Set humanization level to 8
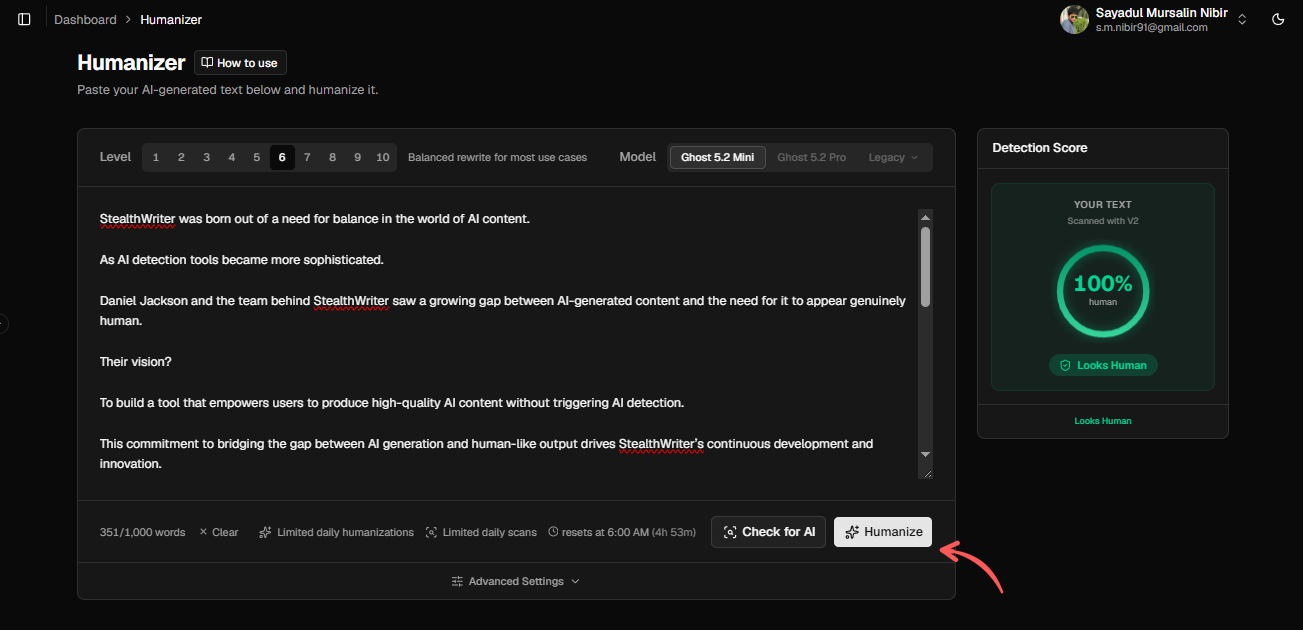The width and height of the screenshot is (1303, 630). coord(332,157)
